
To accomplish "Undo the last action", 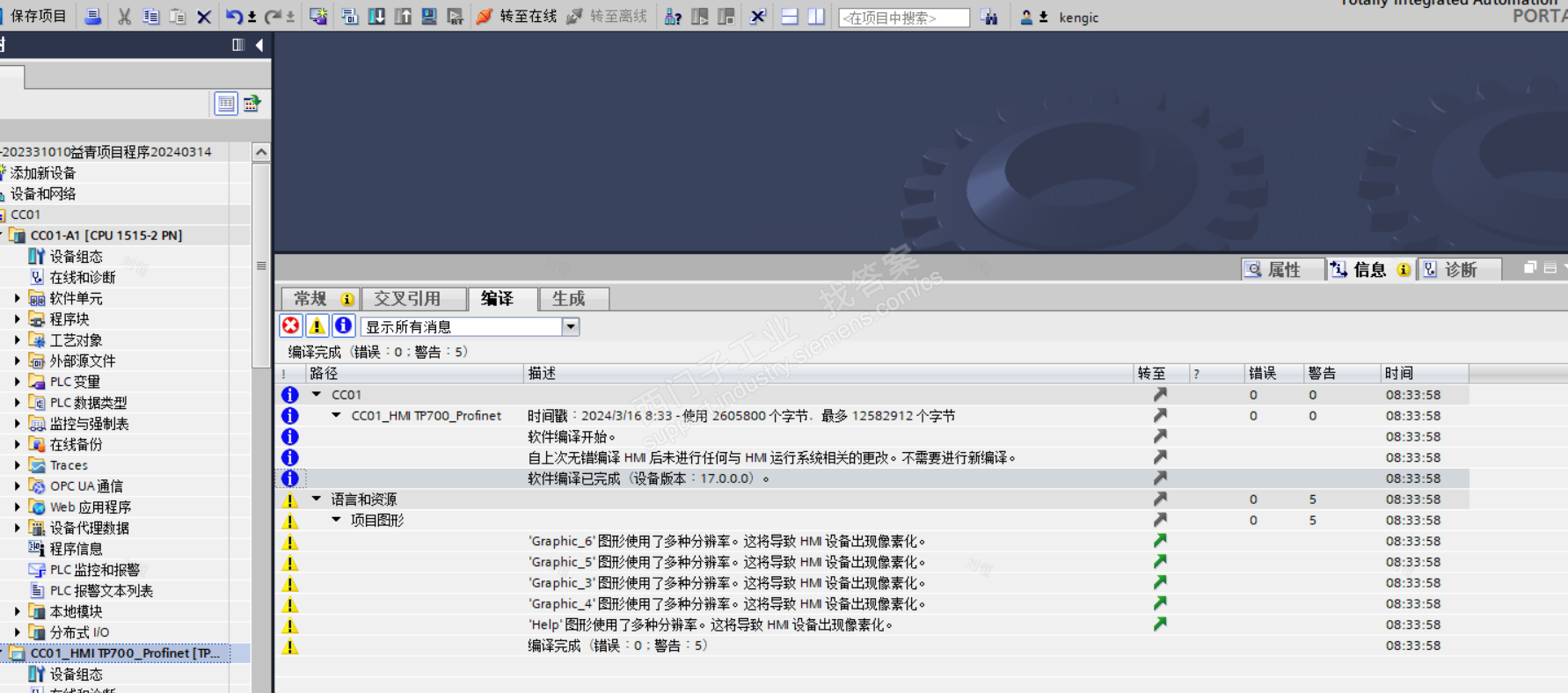I will (x=233, y=17).
